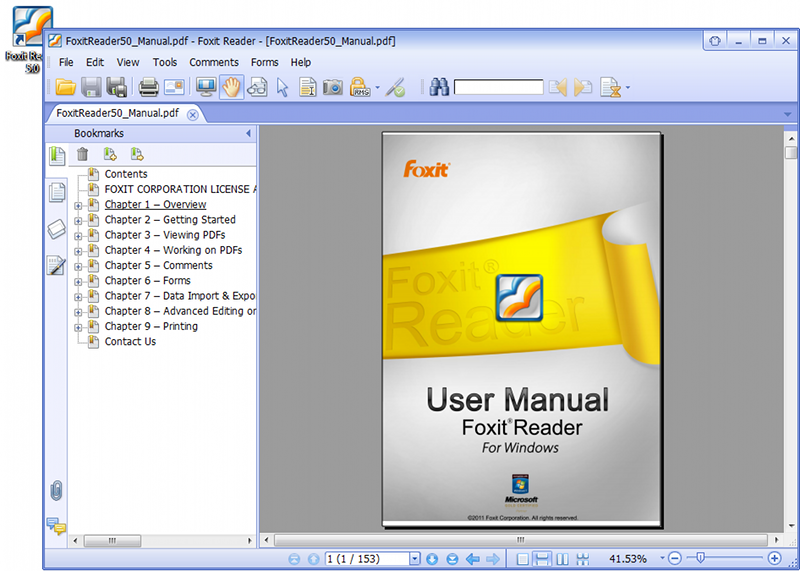Open the Attachments paperclip panel
The height and width of the screenshot is (571, 800).
(56, 490)
